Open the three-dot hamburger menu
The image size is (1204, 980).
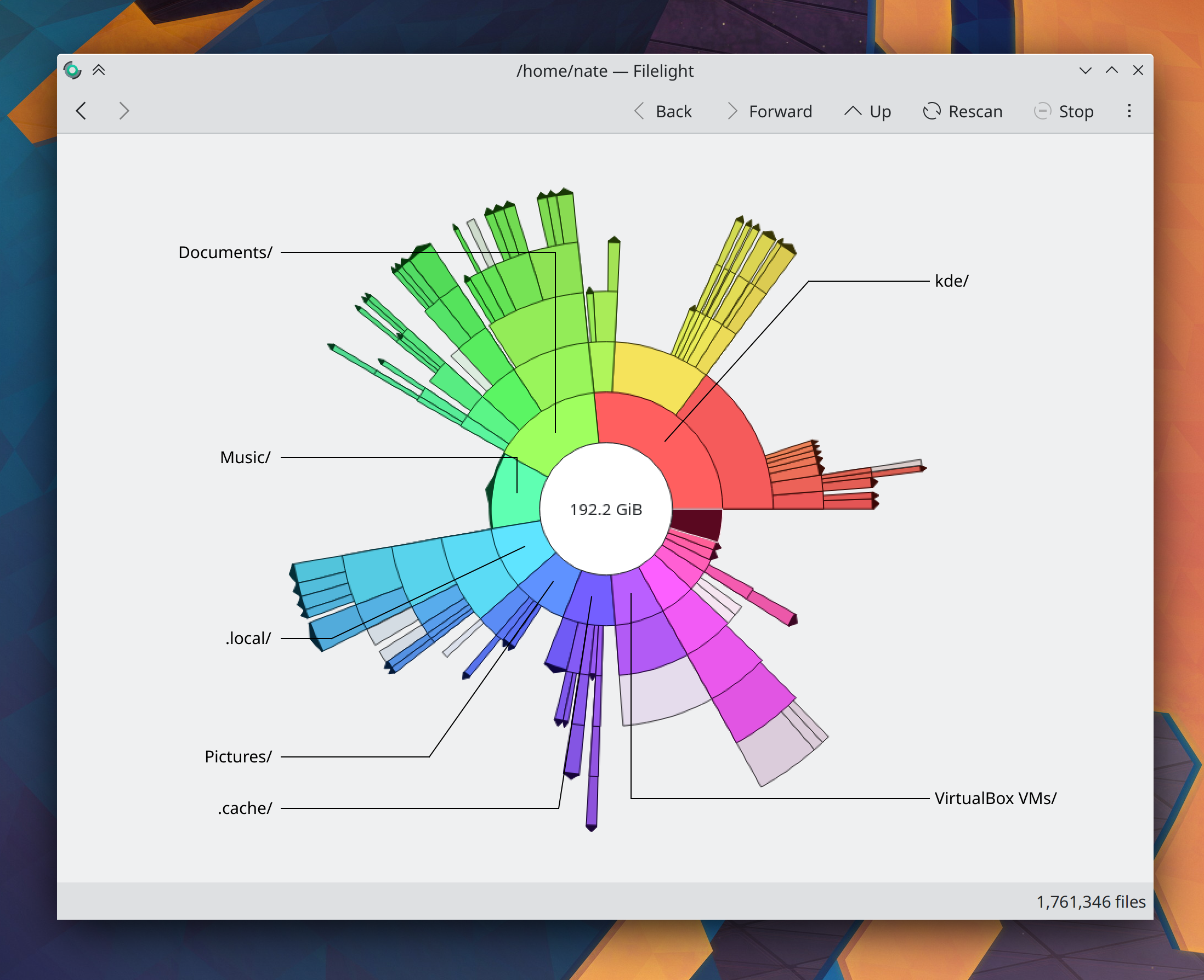click(x=1129, y=111)
